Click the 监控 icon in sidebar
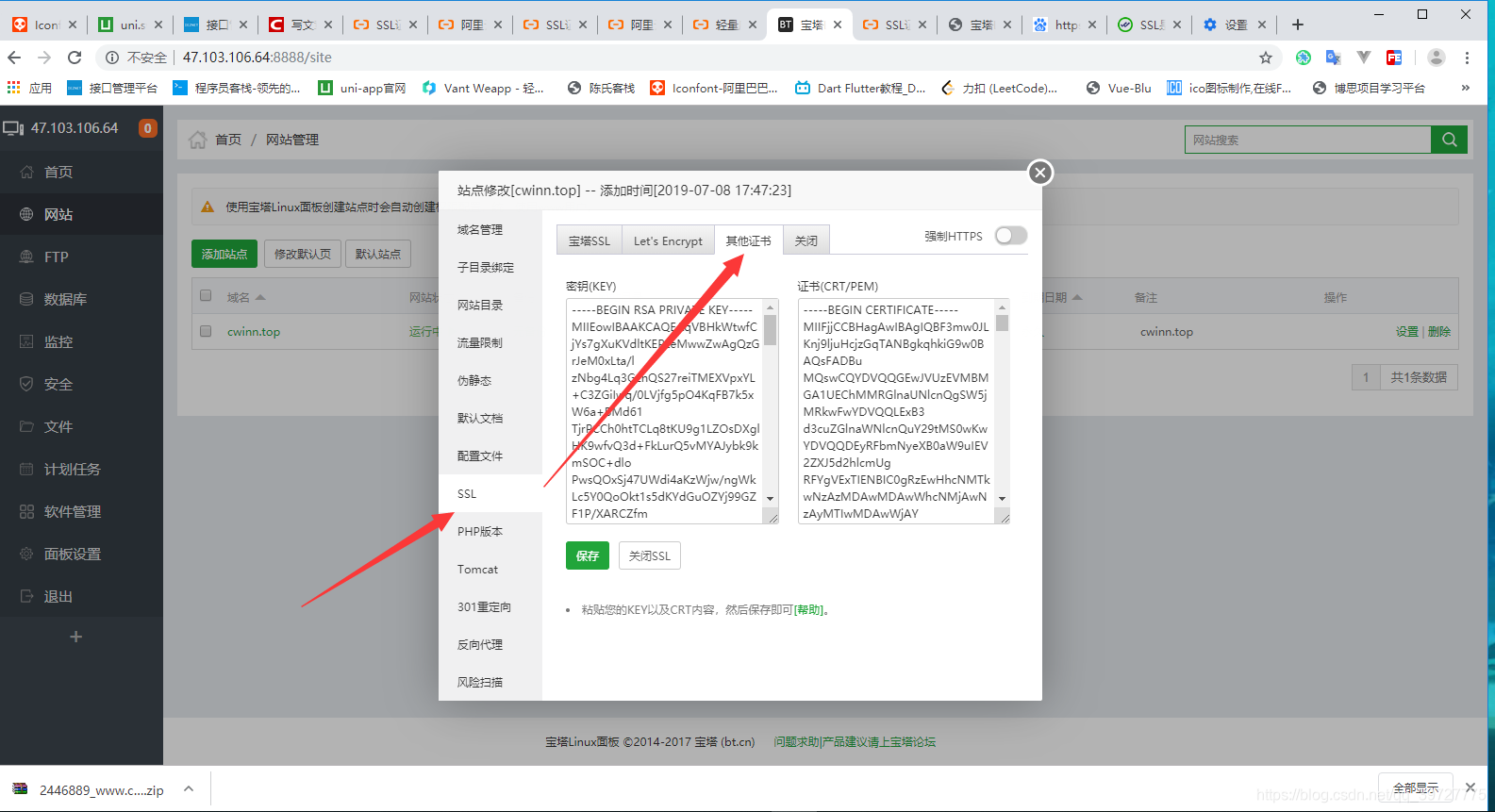The width and height of the screenshot is (1495, 812). [26, 341]
